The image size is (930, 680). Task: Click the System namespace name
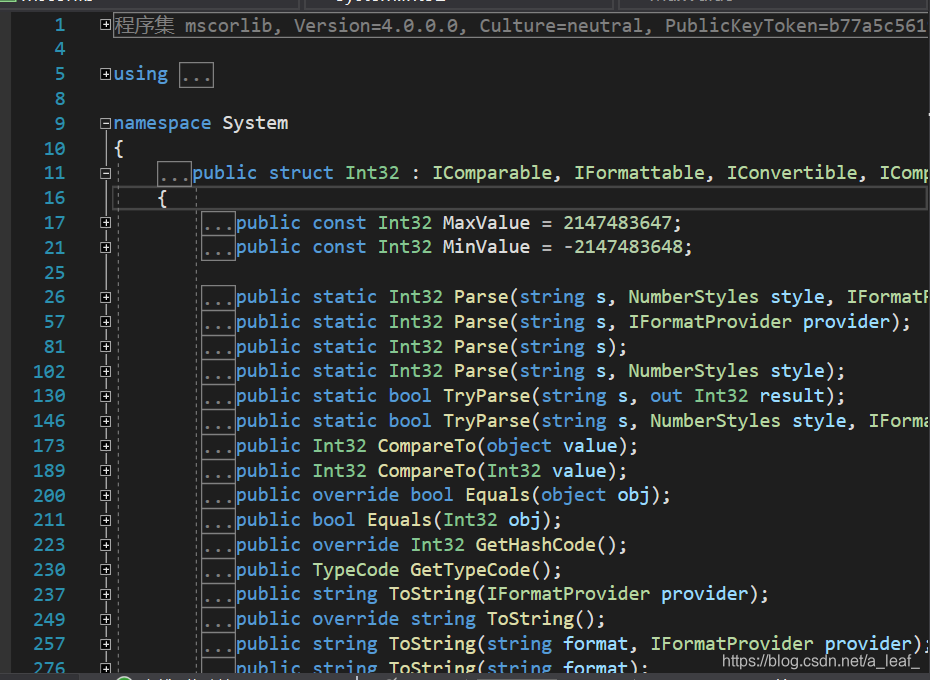coord(255,123)
